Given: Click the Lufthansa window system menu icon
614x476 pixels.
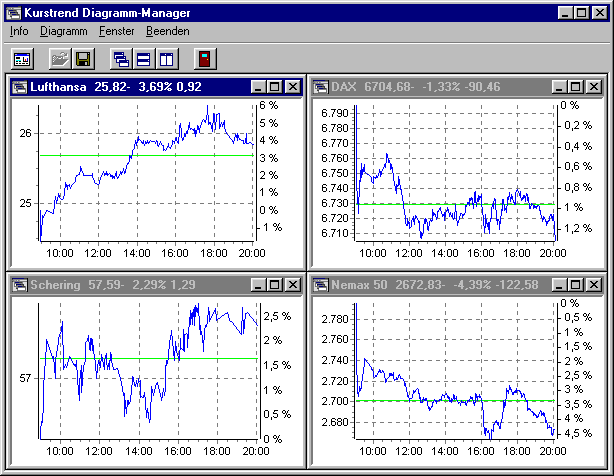Looking at the screenshot, I should [x=20, y=87].
